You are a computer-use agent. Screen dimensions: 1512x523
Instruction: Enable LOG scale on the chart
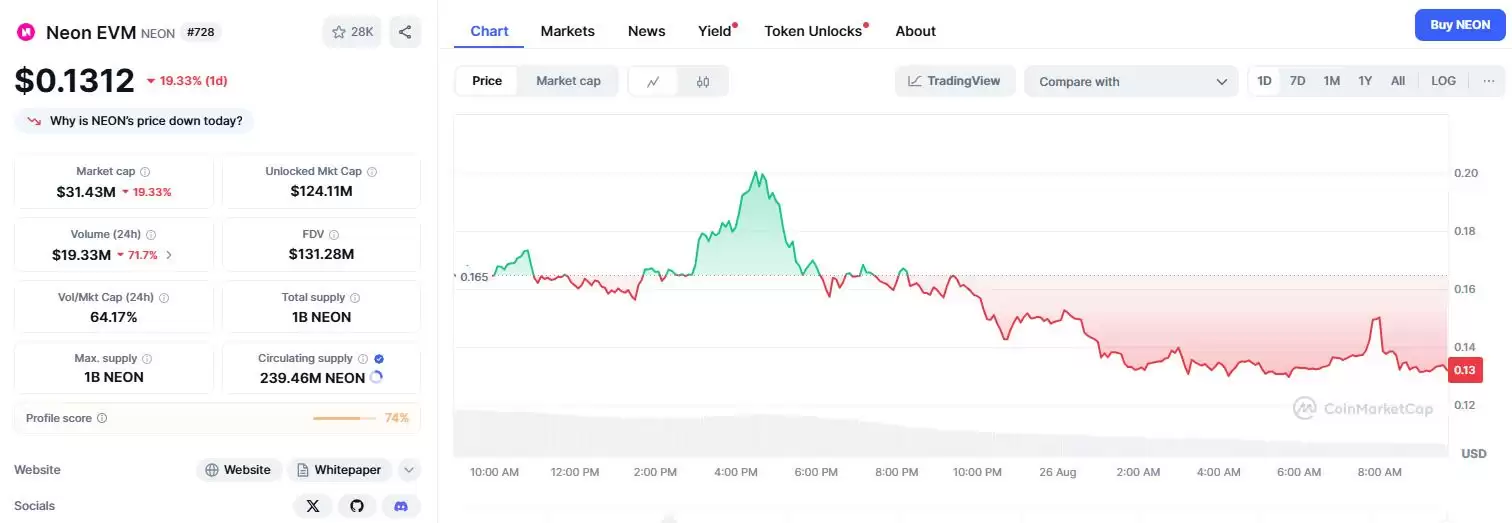tap(1443, 81)
